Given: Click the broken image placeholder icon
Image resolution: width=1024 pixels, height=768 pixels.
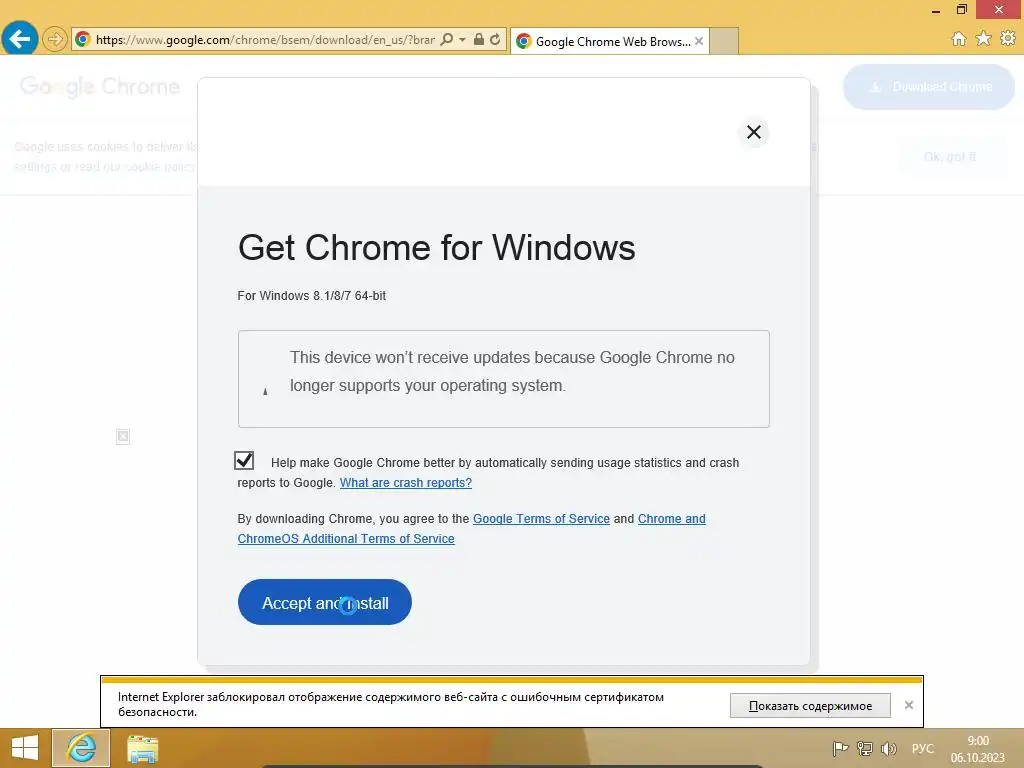Looking at the screenshot, I should tap(123, 436).
